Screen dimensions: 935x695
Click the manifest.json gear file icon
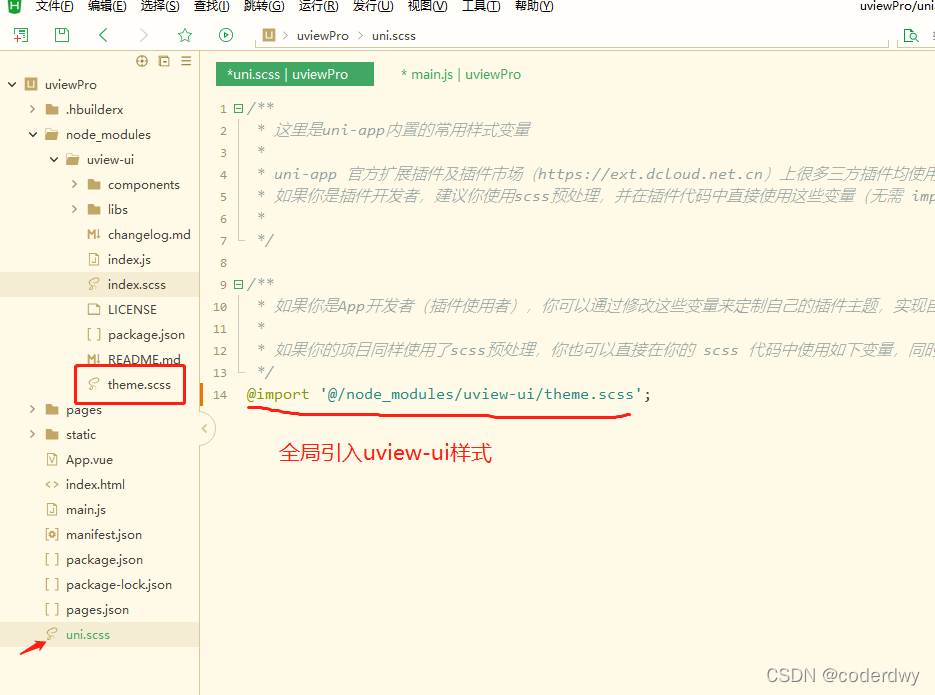(52, 535)
